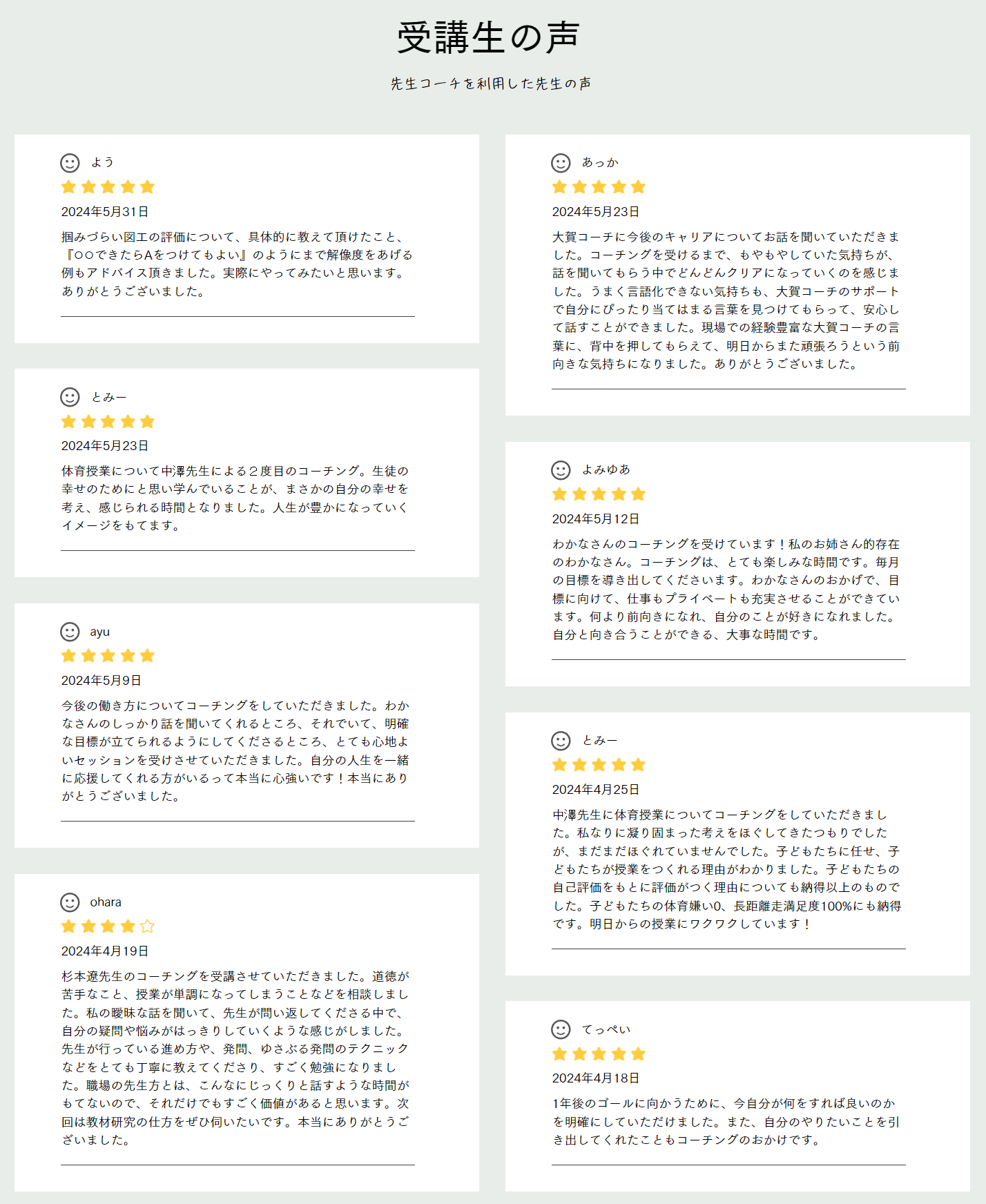
Task: Click the date 2024年4月18日
Action: [596, 1078]
